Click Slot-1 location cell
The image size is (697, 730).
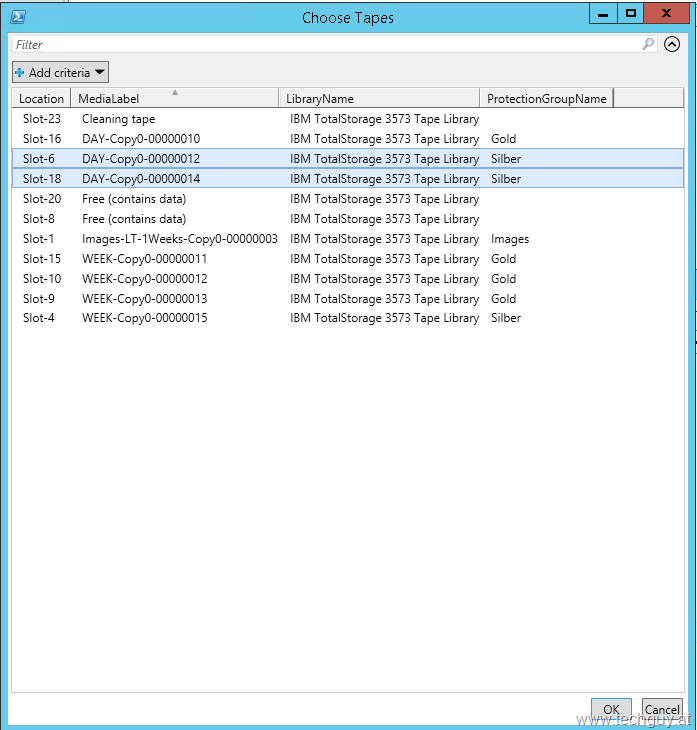coord(38,239)
